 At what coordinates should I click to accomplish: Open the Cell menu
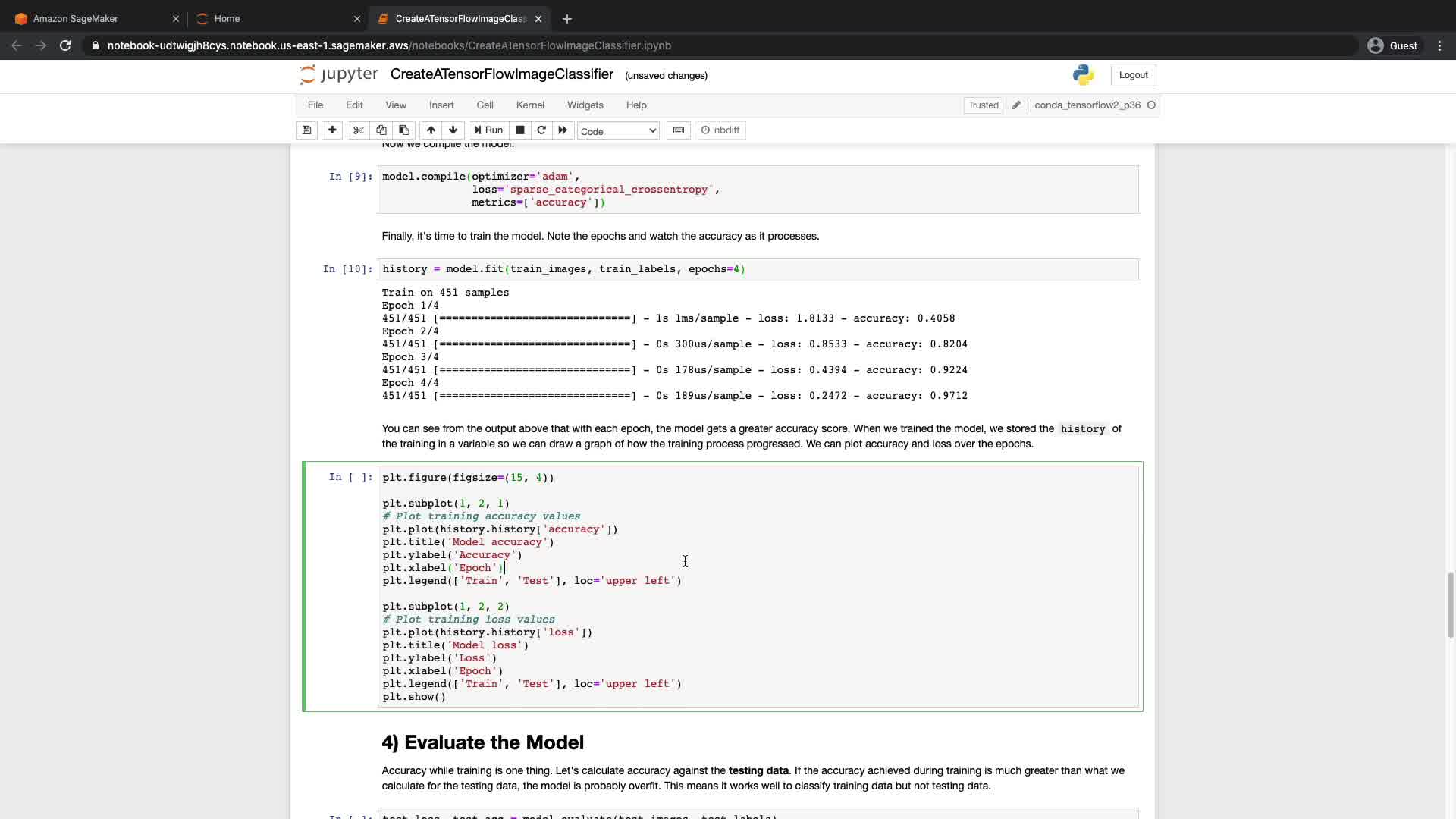(x=485, y=105)
